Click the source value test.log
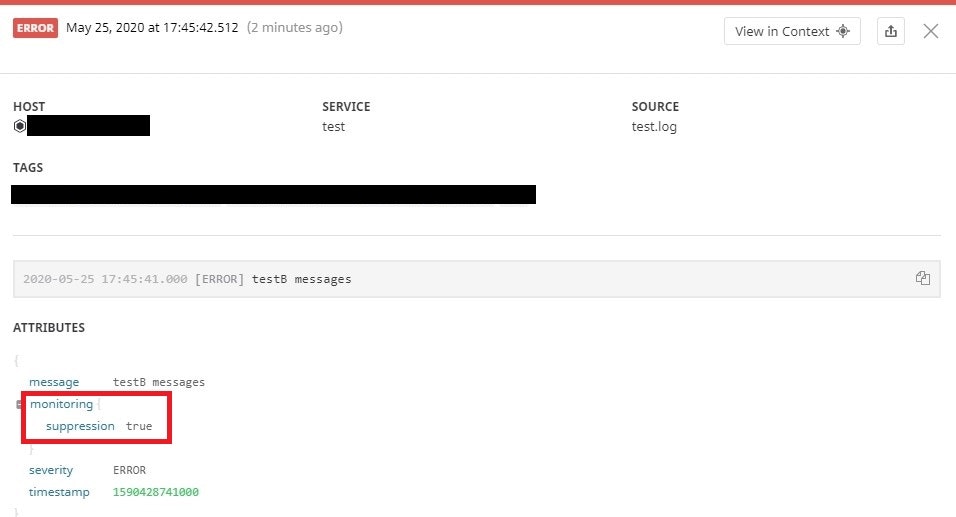The image size is (956, 517). [654, 127]
